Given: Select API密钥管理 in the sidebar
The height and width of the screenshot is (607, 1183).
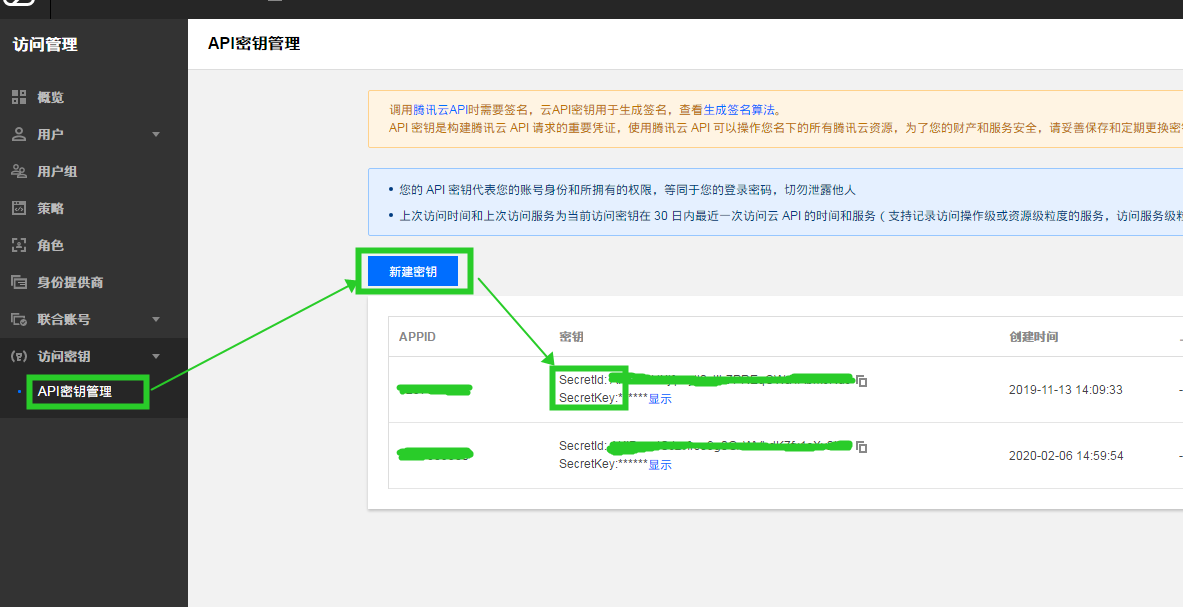Looking at the screenshot, I should tap(75, 391).
